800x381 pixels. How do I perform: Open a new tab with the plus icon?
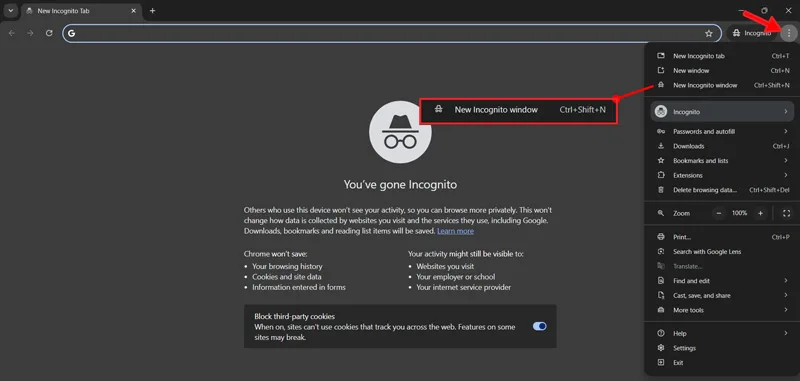click(x=152, y=11)
